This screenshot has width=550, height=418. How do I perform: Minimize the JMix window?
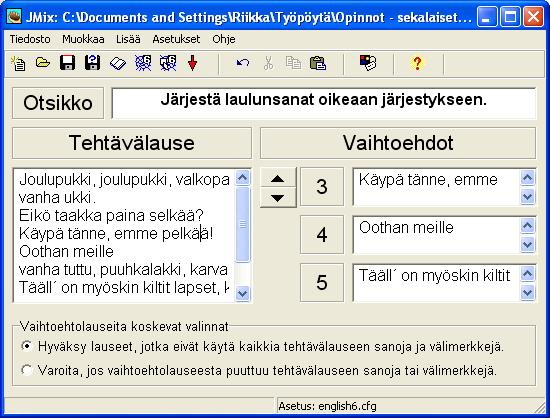tap(487, 16)
